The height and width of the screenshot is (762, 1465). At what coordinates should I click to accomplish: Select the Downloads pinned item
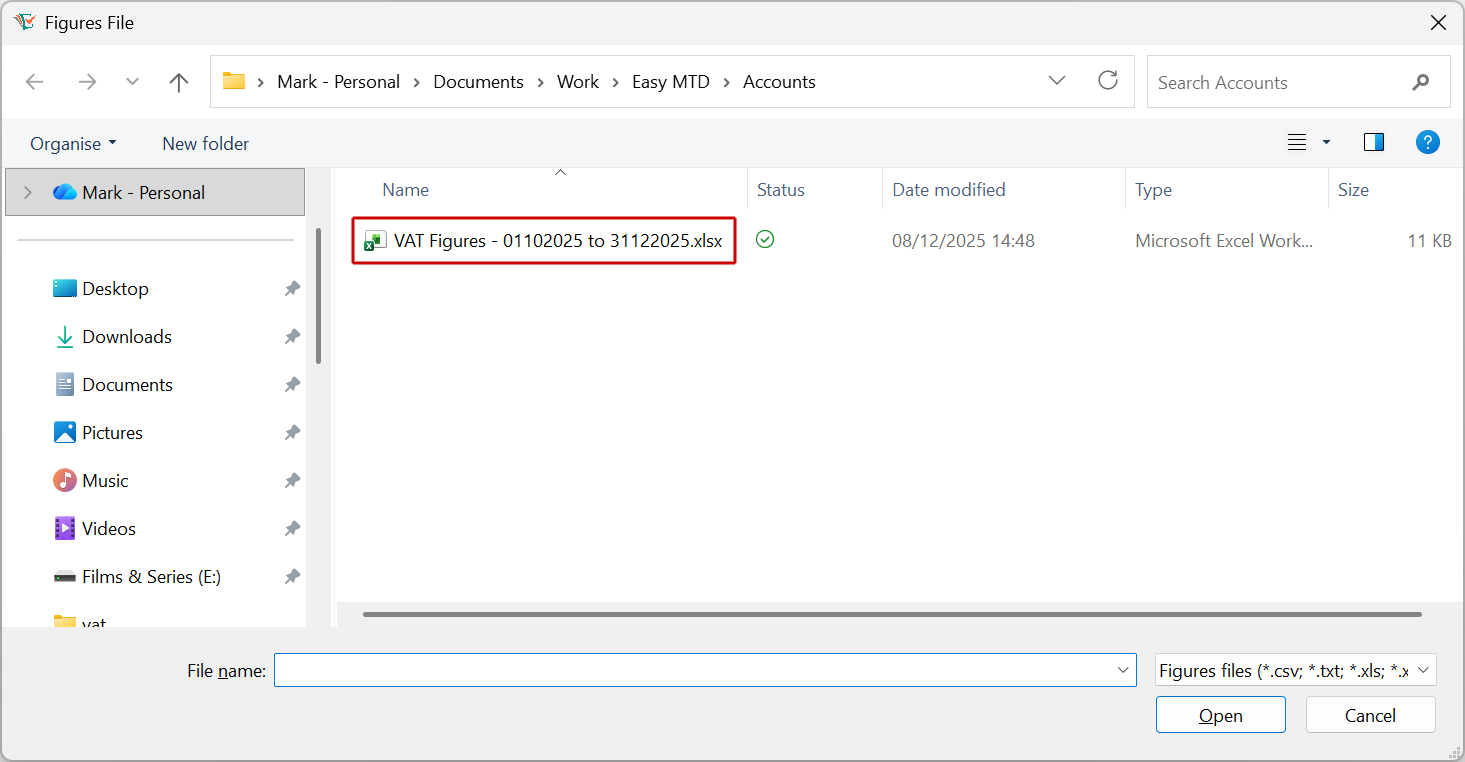tap(125, 336)
